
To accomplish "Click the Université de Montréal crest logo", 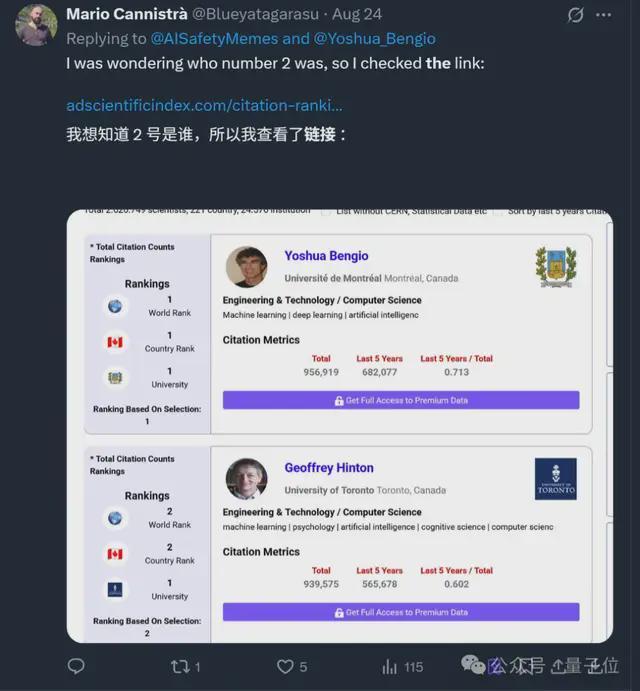I will click(x=556, y=267).
